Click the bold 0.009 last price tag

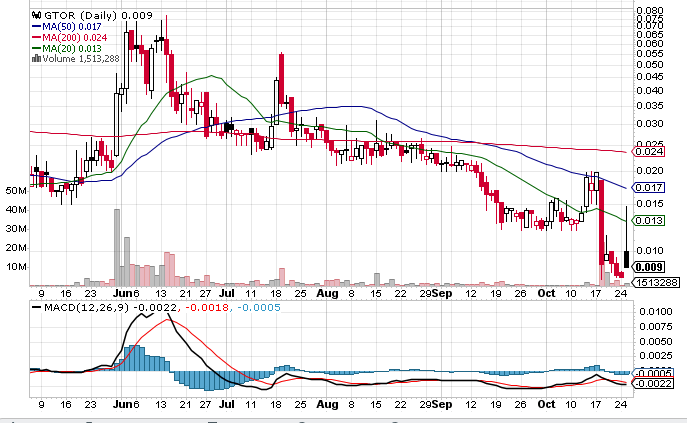648,267
